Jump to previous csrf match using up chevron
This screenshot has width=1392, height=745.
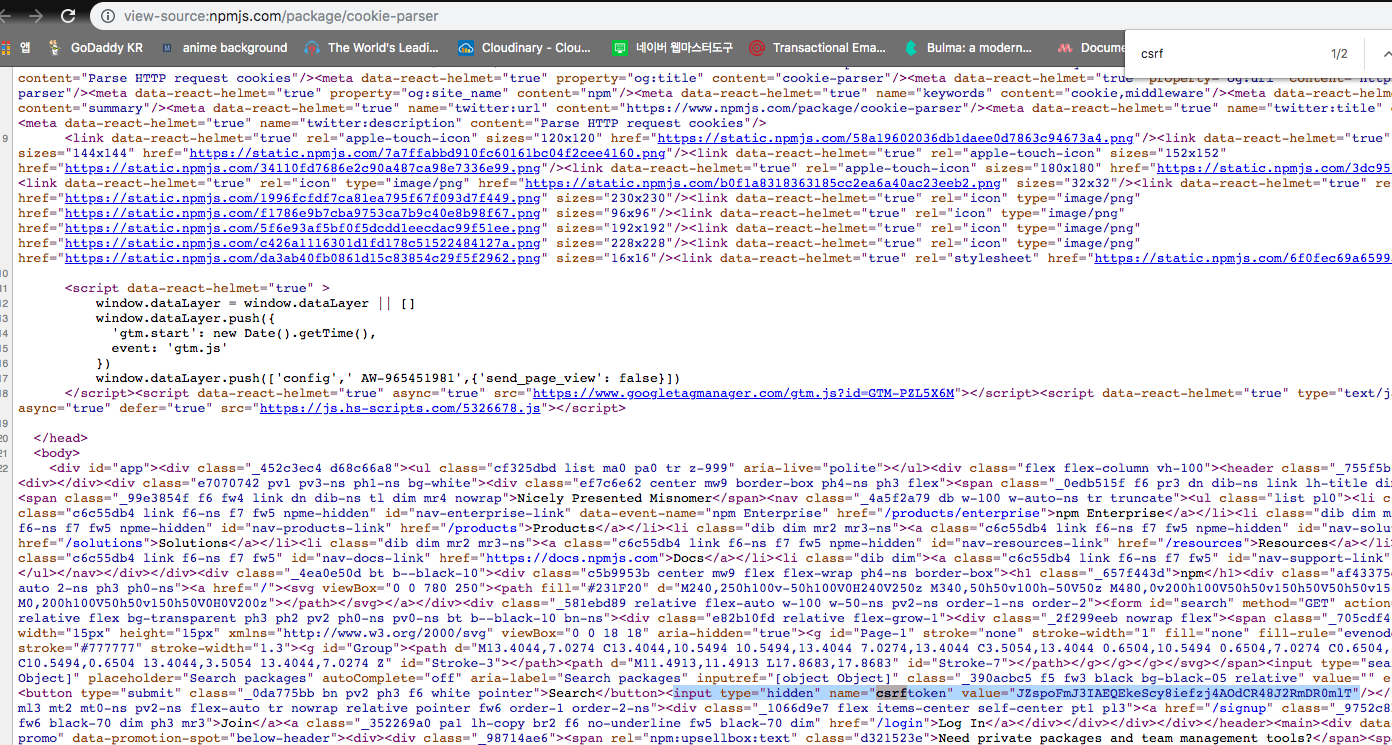(1386, 53)
